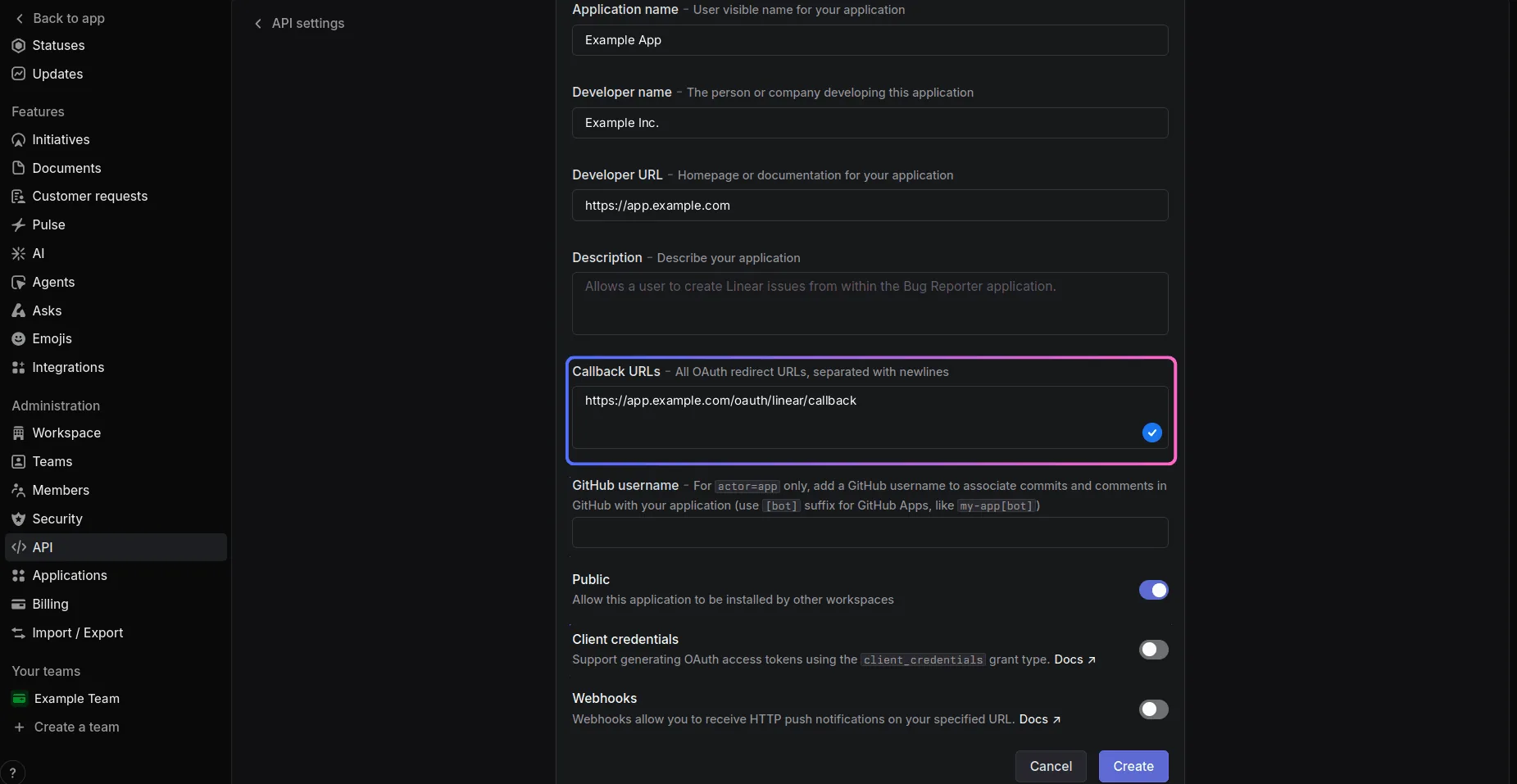The image size is (1517, 784).
Task: Enable the Client credentials toggle
Action: 1153,650
